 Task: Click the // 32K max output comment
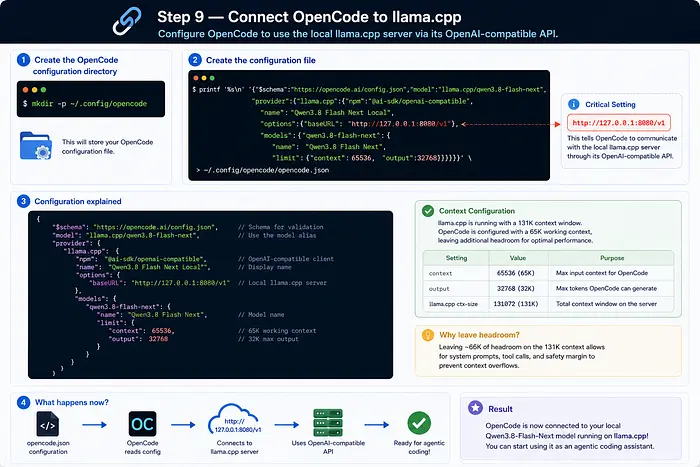click(268, 339)
